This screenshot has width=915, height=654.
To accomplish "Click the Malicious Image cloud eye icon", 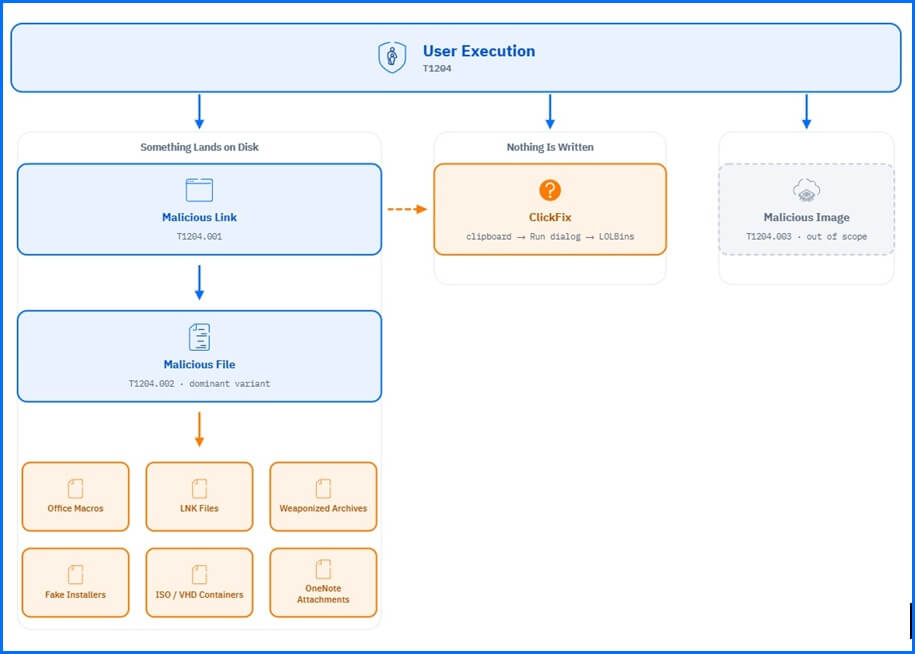I will 806,190.
